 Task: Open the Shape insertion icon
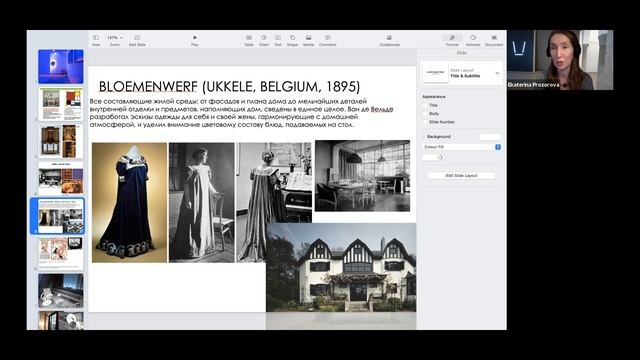pos(292,38)
